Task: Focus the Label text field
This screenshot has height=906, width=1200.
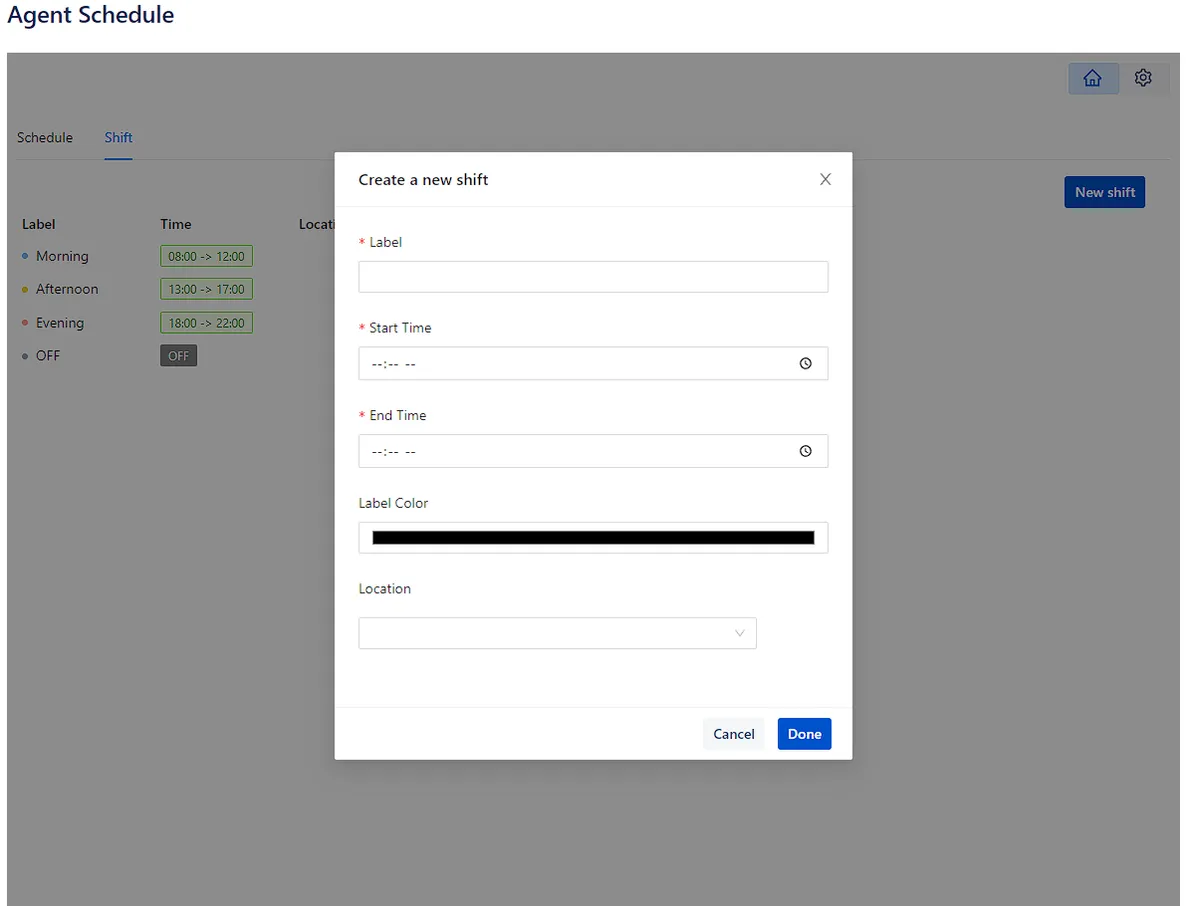Action: [593, 277]
